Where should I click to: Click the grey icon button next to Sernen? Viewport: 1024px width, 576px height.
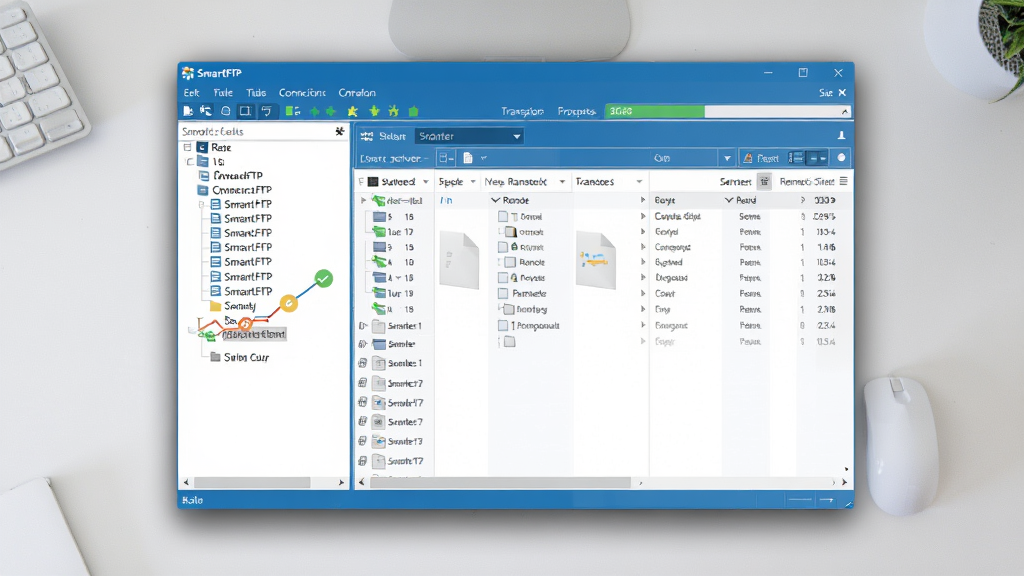(x=764, y=182)
